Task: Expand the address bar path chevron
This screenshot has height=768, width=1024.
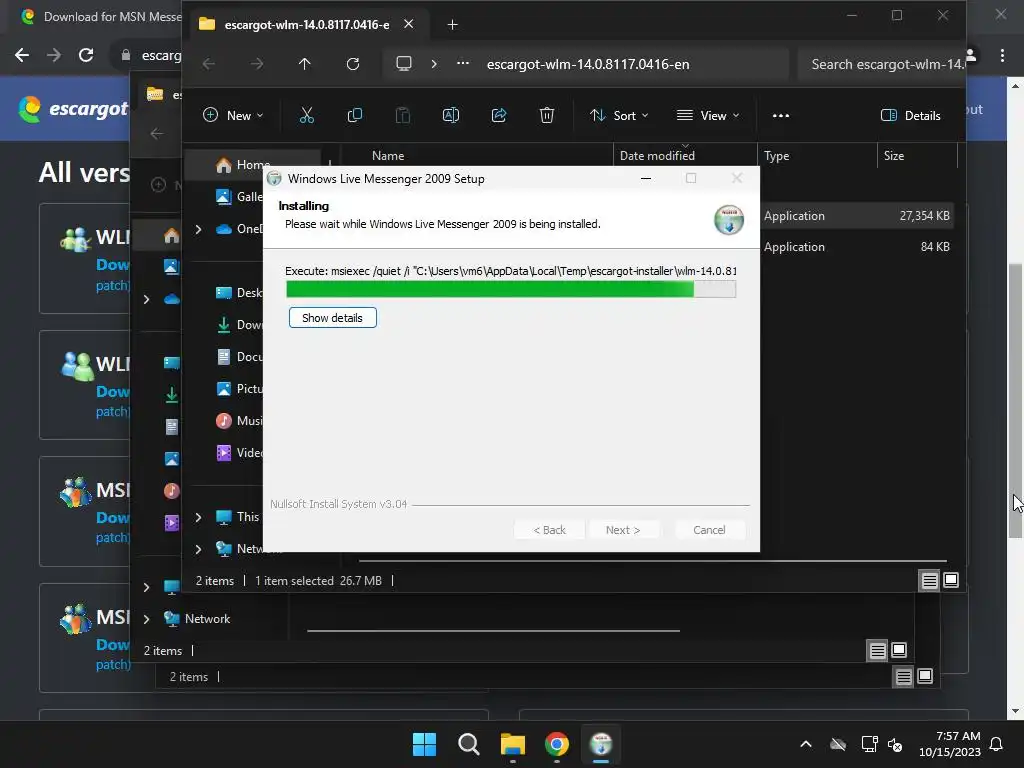Action: coord(434,64)
